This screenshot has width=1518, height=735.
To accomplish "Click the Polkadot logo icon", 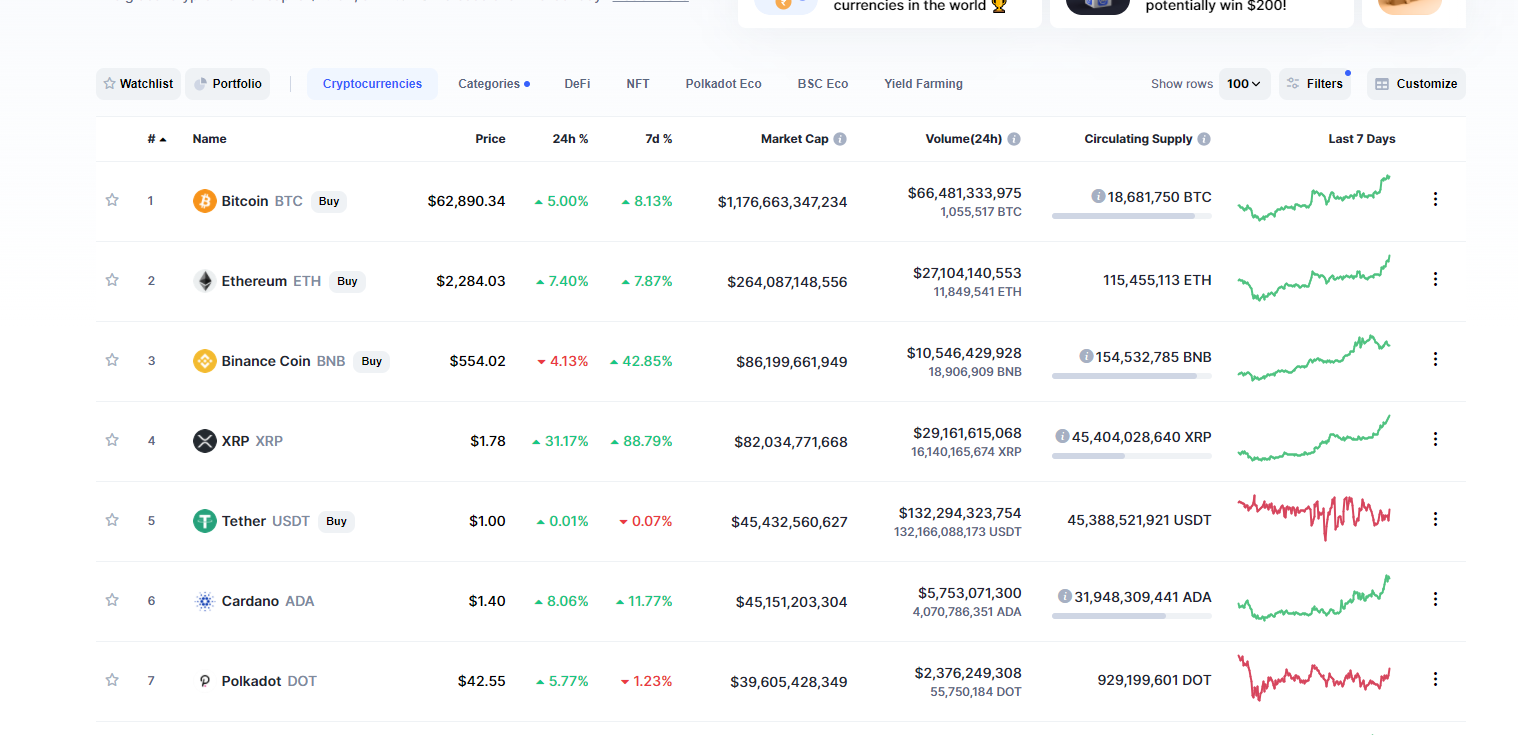I will pyautogui.click(x=204, y=681).
